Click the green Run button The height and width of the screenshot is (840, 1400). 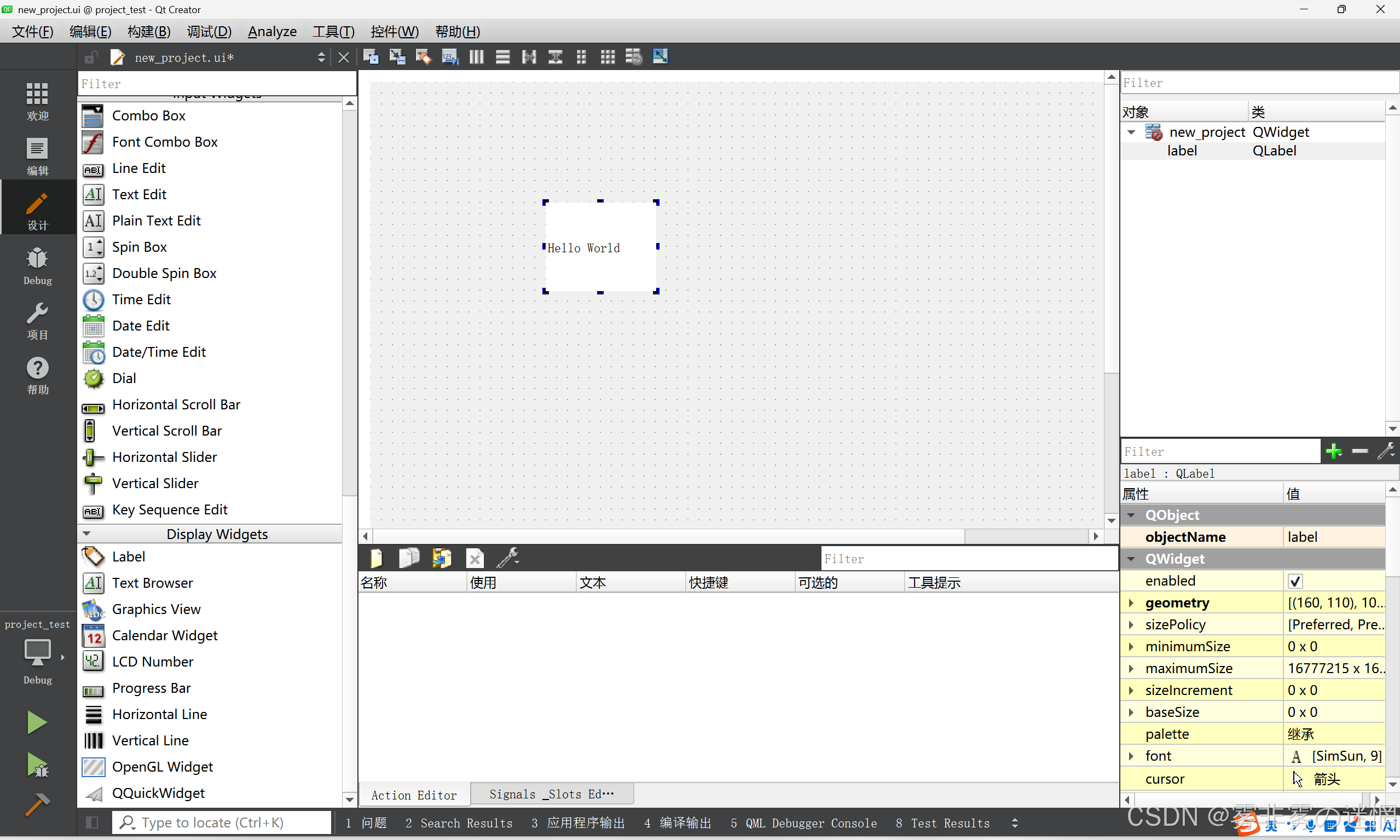37,722
